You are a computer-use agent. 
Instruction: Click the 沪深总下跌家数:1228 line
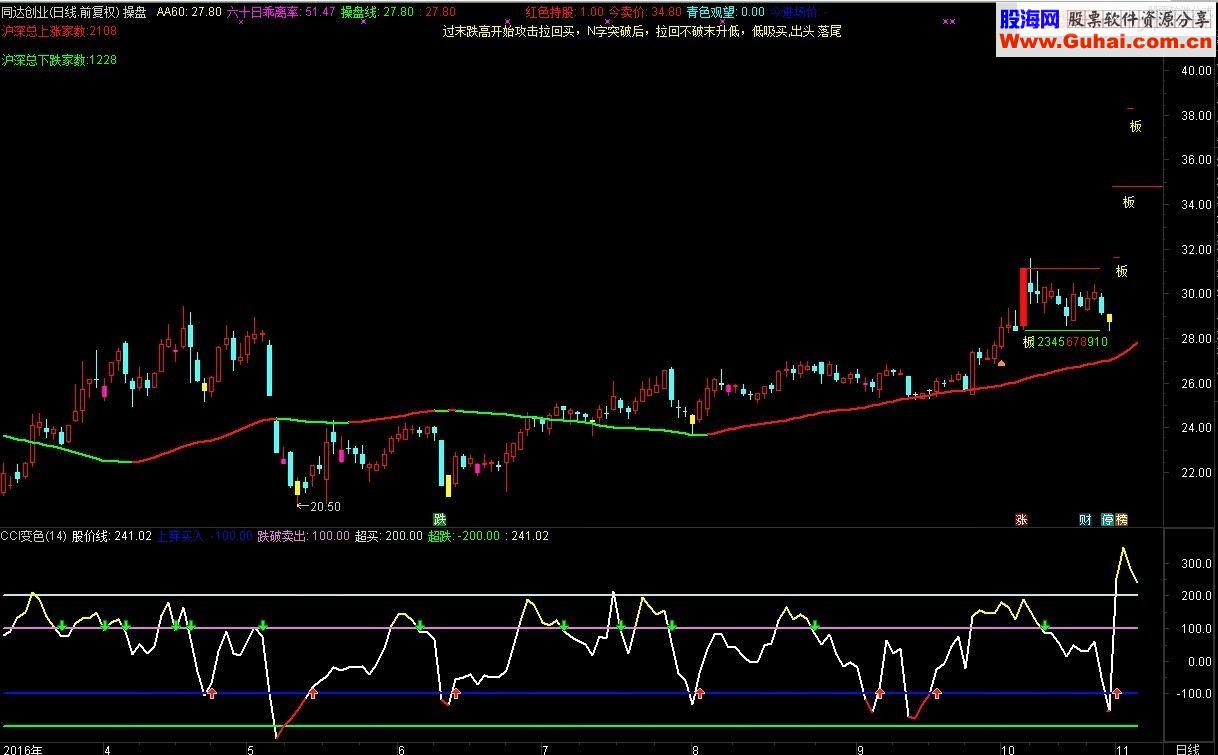tap(59, 60)
